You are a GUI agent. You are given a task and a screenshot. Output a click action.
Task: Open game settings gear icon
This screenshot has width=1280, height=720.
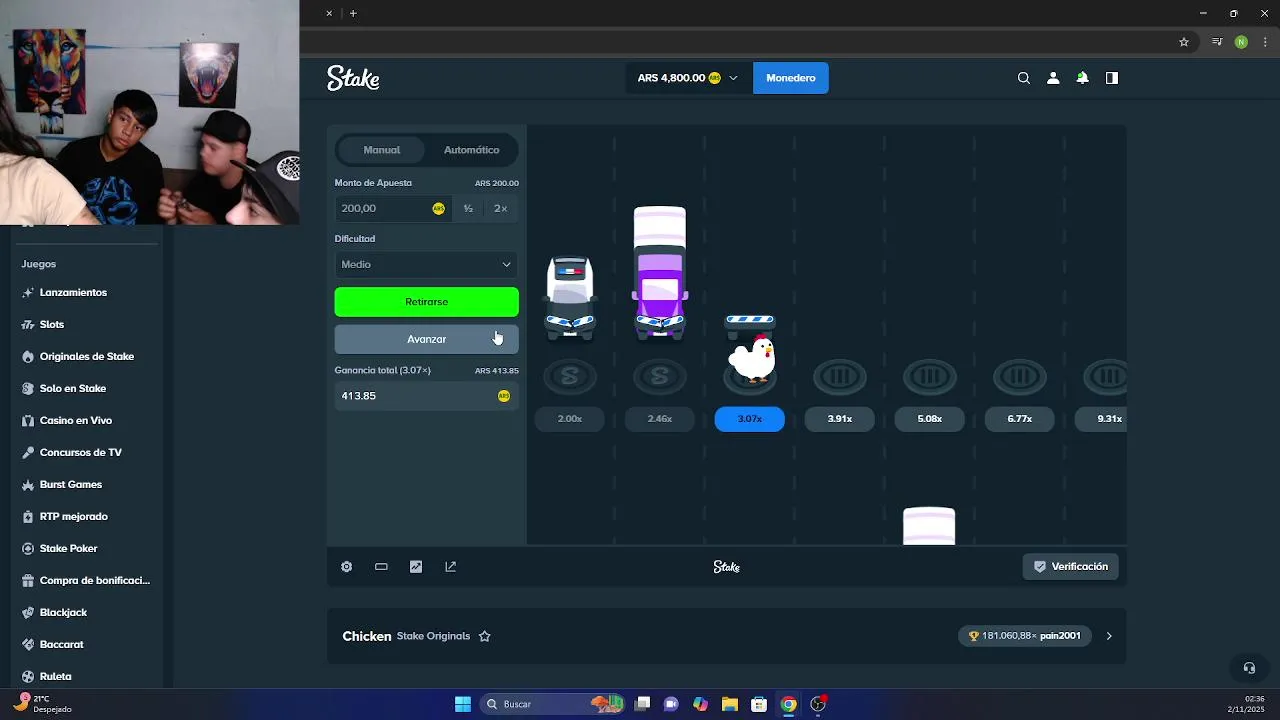(347, 567)
